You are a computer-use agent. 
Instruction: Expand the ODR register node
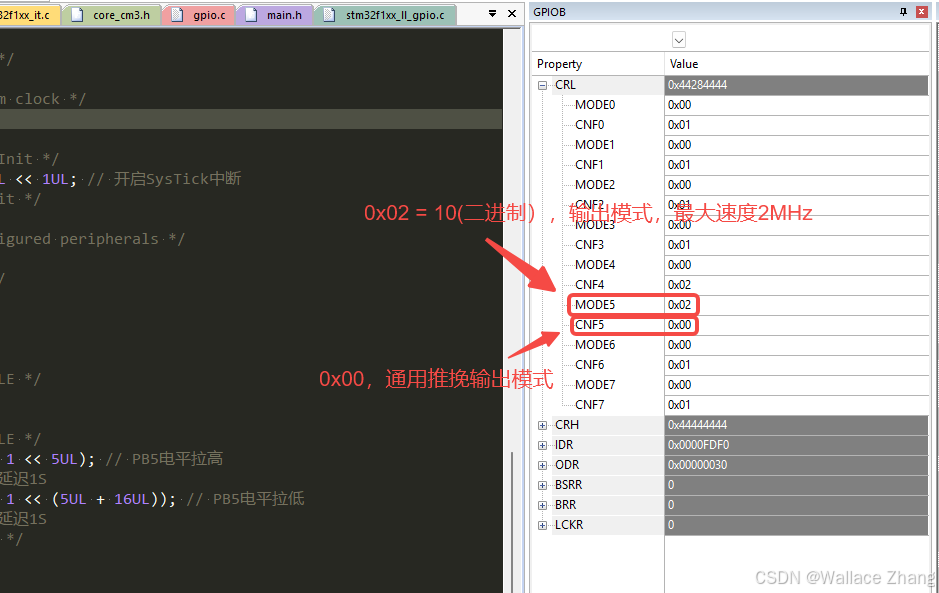541,464
